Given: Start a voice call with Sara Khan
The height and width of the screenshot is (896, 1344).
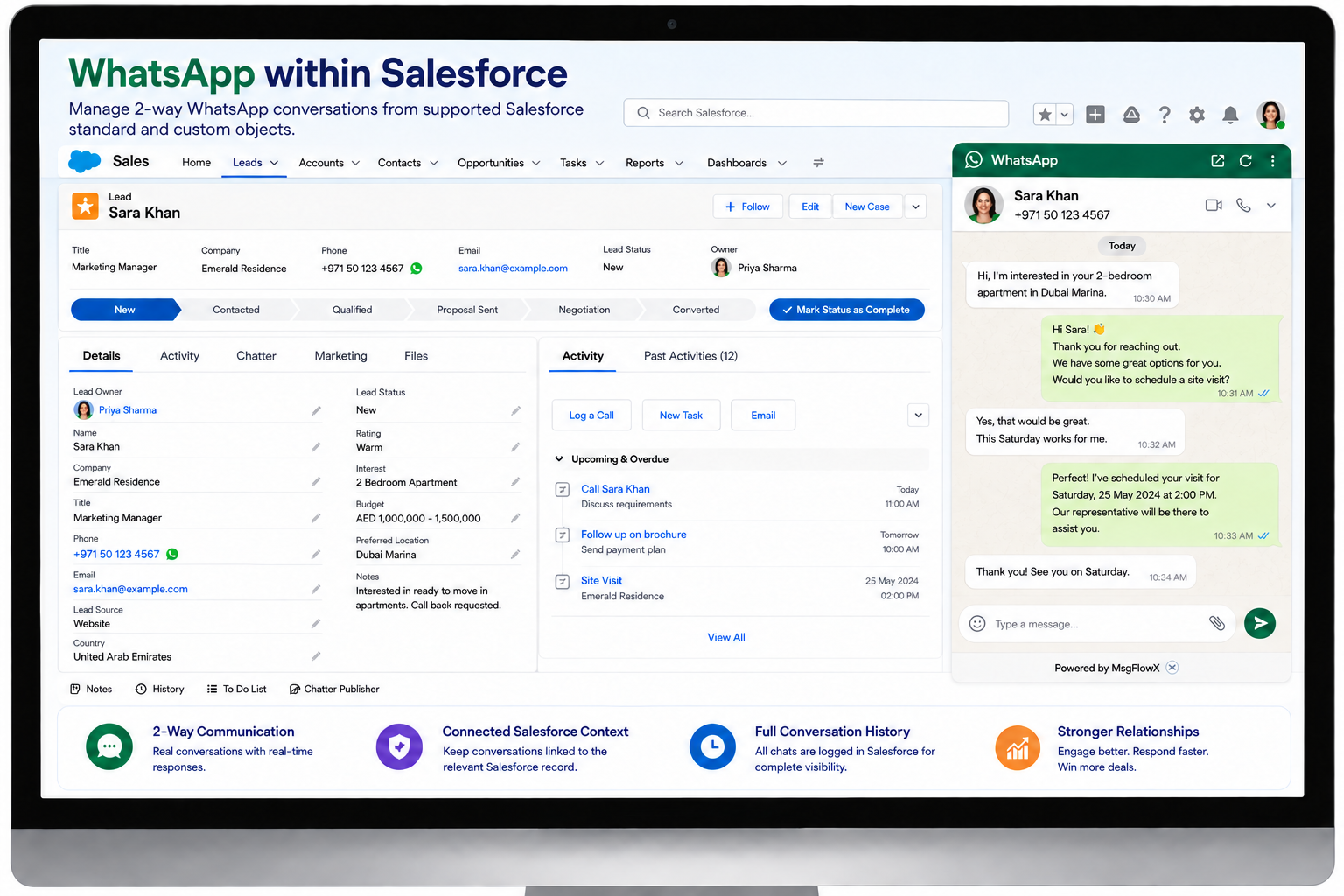Looking at the screenshot, I should click(1243, 205).
